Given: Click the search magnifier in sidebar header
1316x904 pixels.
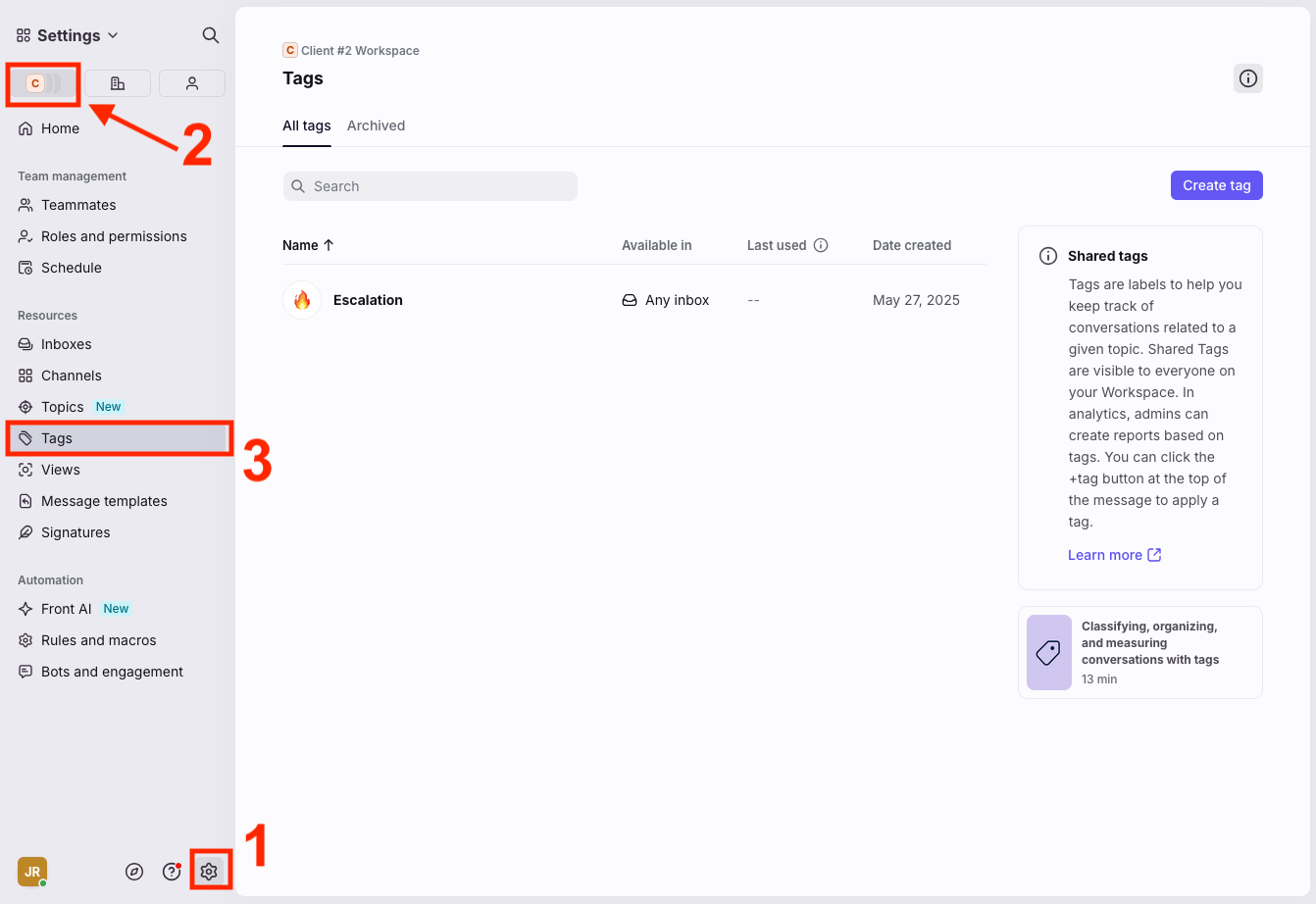Looking at the screenshot, I should 210,35.
